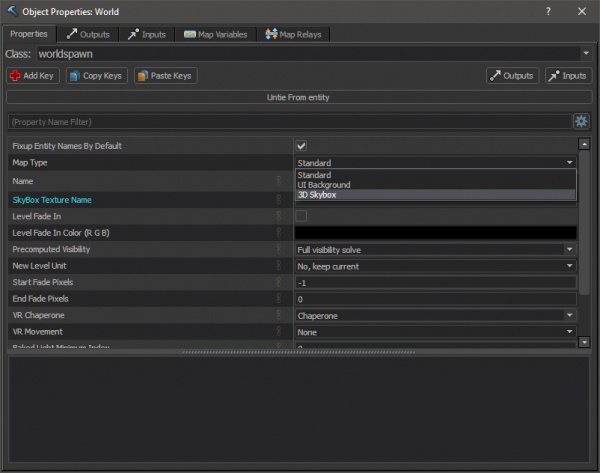Viewport: 600px width, 473px height.
Task: Switch to the Outputs tab
Action: pos(88,34)
